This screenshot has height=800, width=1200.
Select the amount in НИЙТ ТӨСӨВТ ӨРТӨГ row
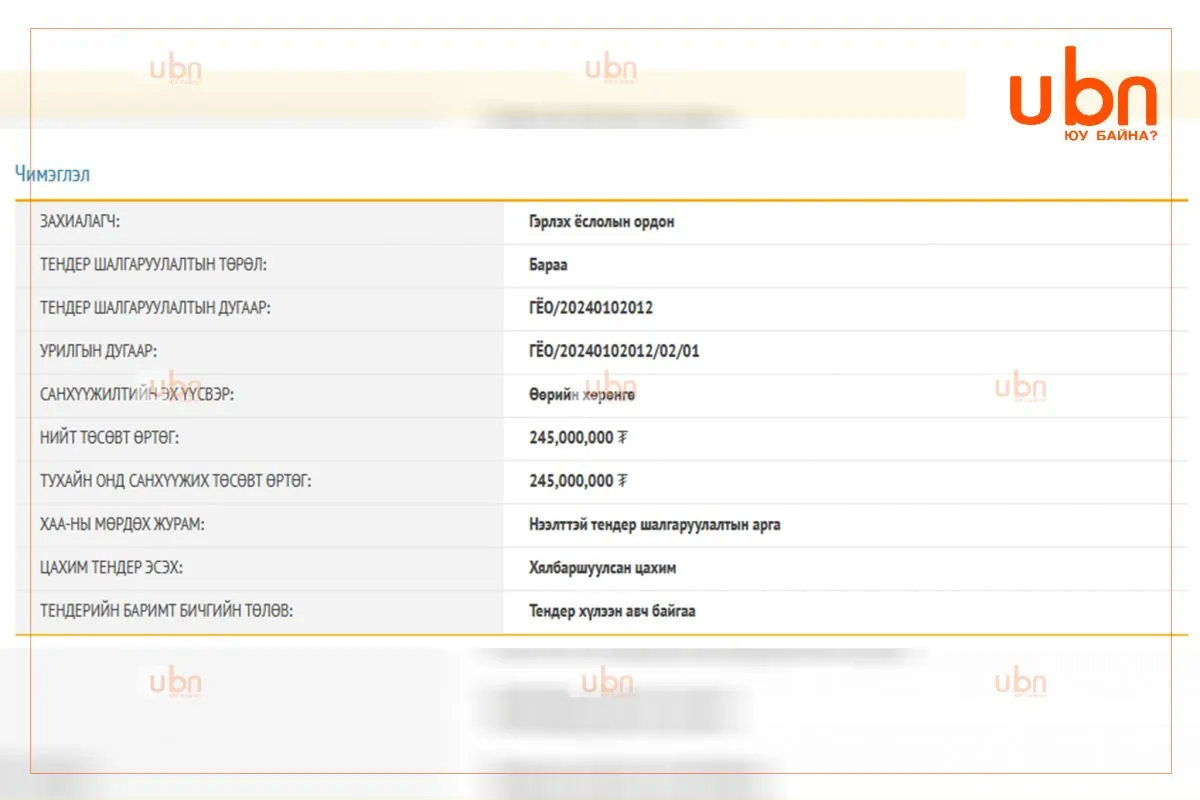pyautogui.click(x=578, y=438)
